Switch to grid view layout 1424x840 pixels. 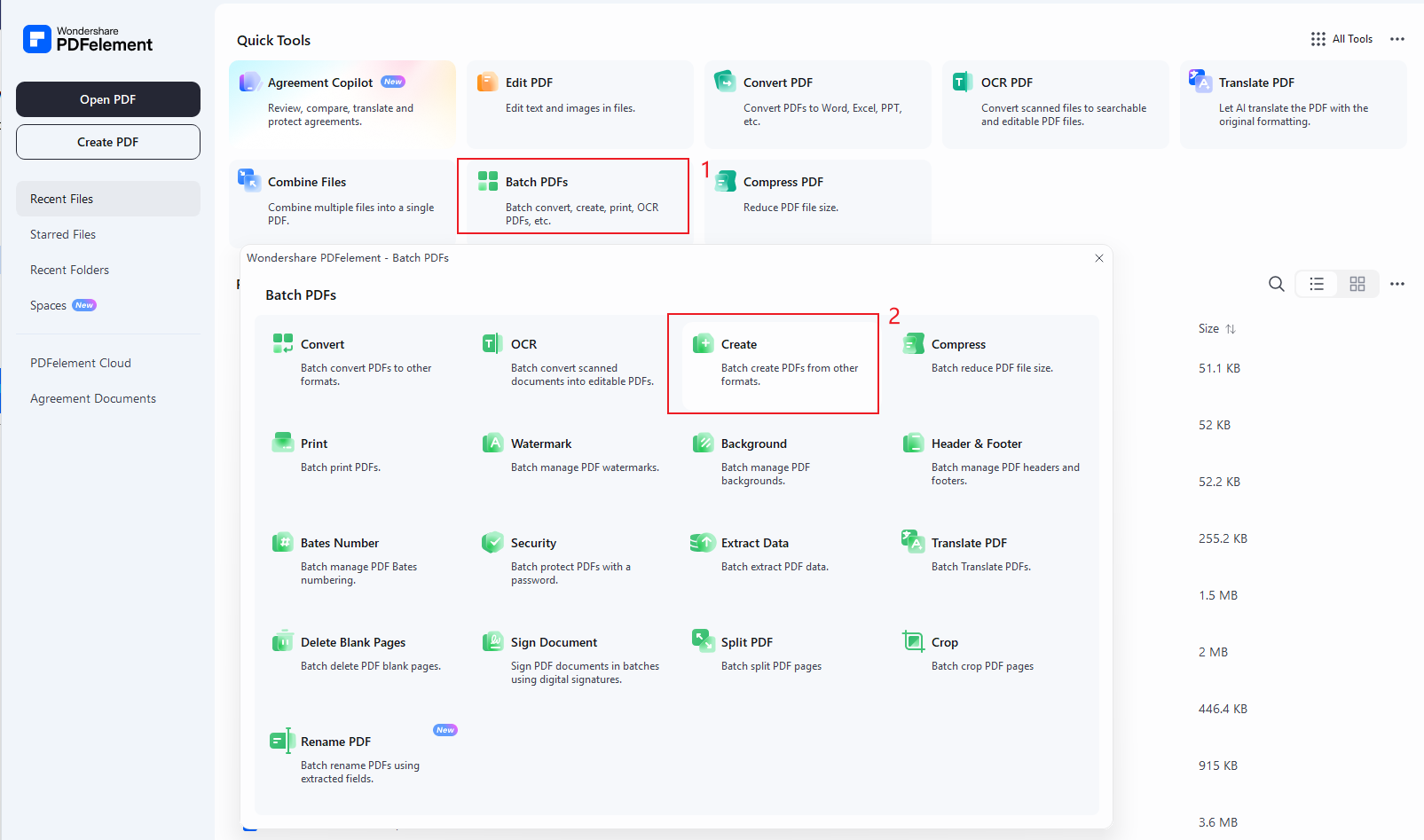(x=1357, y=284)
